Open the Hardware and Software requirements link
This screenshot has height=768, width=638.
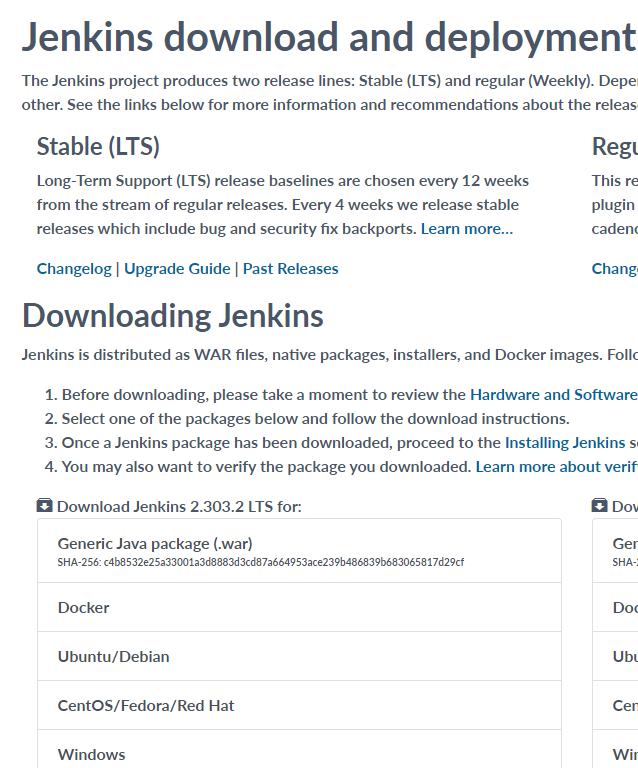point(554,395)
